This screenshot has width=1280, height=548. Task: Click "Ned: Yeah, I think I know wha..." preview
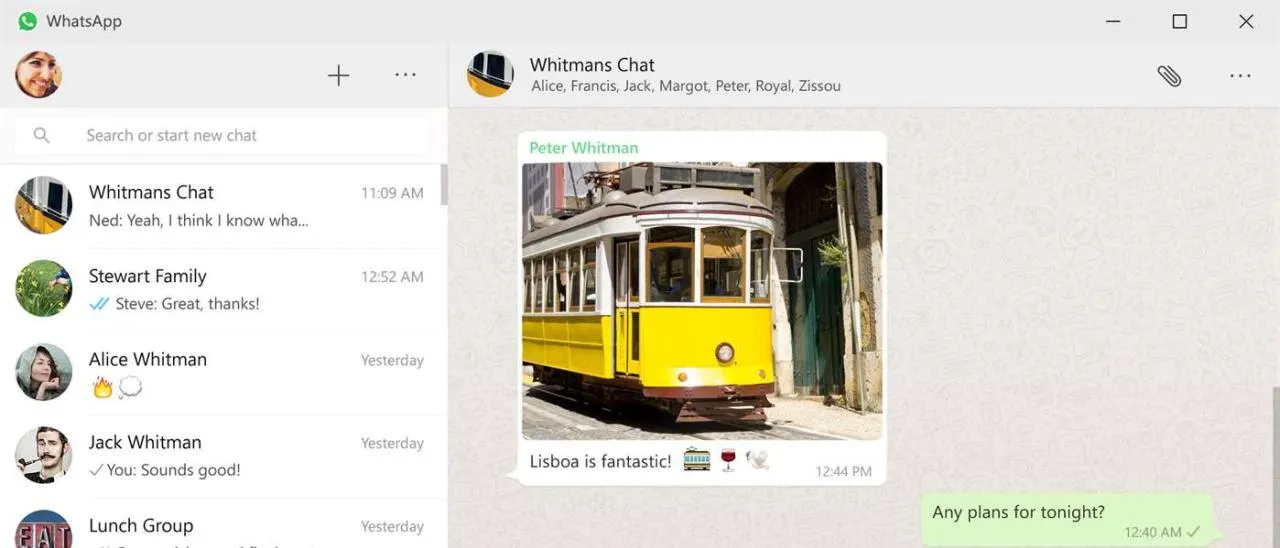(198, 221)
